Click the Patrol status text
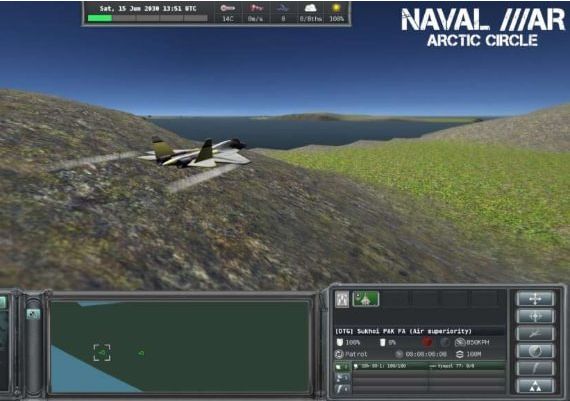The height and width of the screenshot is (401, 570). [x=356, y=354]
